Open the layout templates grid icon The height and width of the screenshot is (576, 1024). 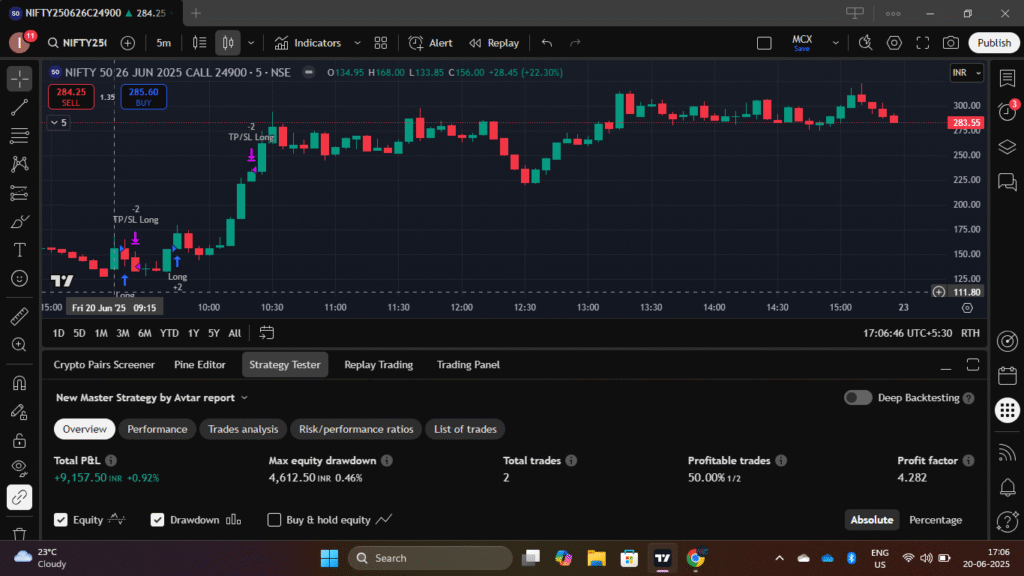[381, 43]
